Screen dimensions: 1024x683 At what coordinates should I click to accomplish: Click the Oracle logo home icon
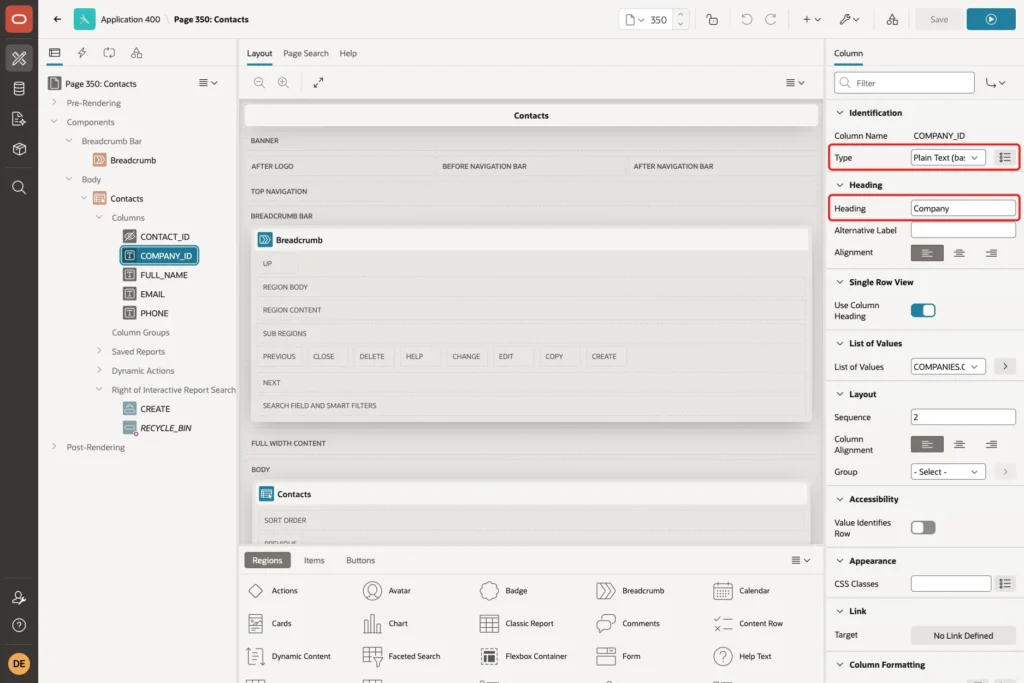click(x=19, y=19)
